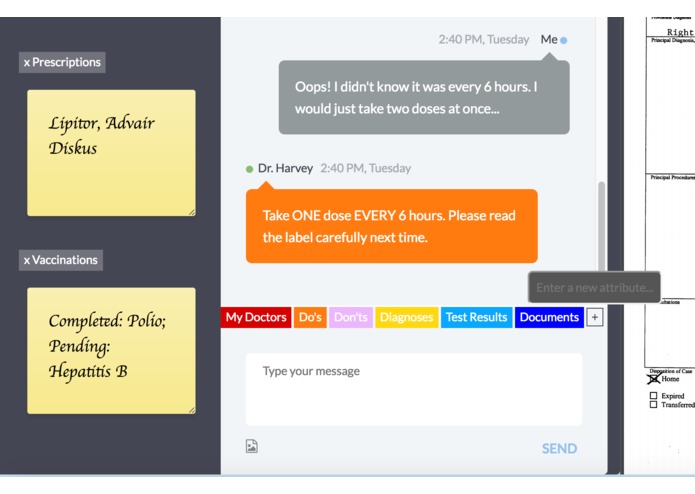Check the Expired checkbox in document

coord(653,395)
